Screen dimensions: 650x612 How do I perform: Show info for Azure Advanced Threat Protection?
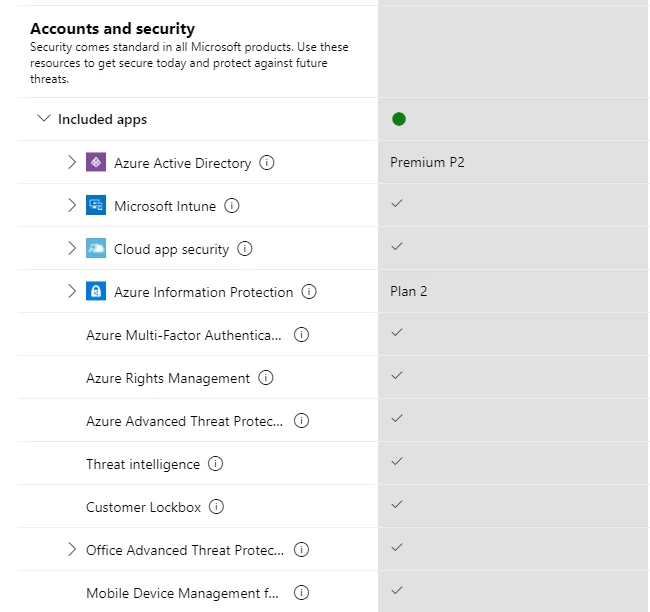click(301, 421)
